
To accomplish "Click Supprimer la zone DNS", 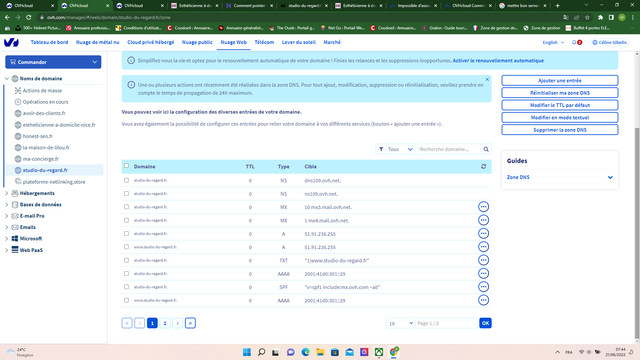I will pyautogui.click(x=560, y=130).
